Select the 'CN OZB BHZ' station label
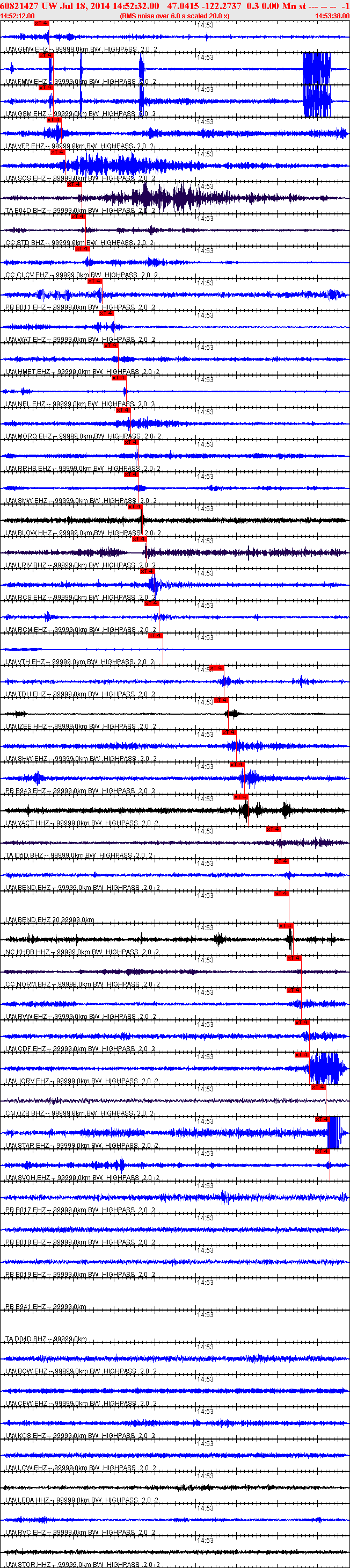The width and height of the screenshot is (350, 1568). (26, 1114)
